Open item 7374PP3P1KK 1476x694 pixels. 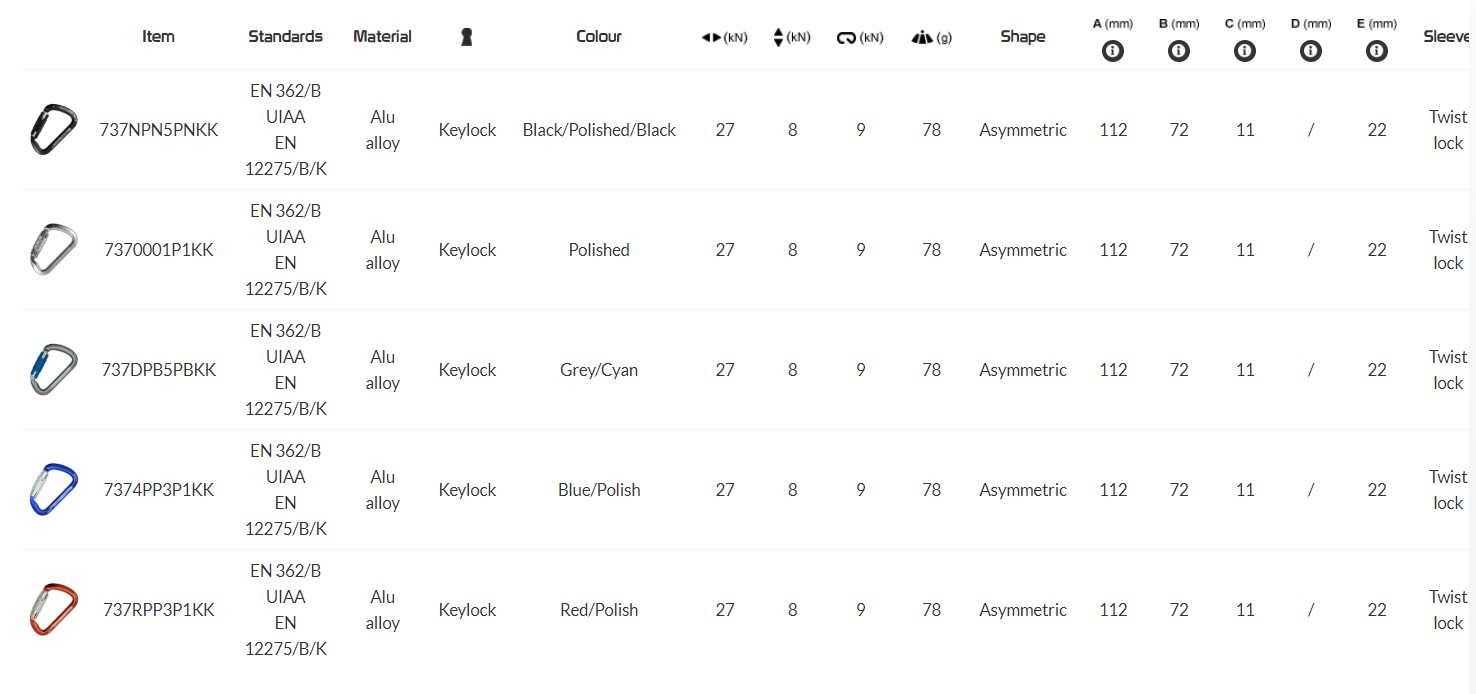[158, 490]
